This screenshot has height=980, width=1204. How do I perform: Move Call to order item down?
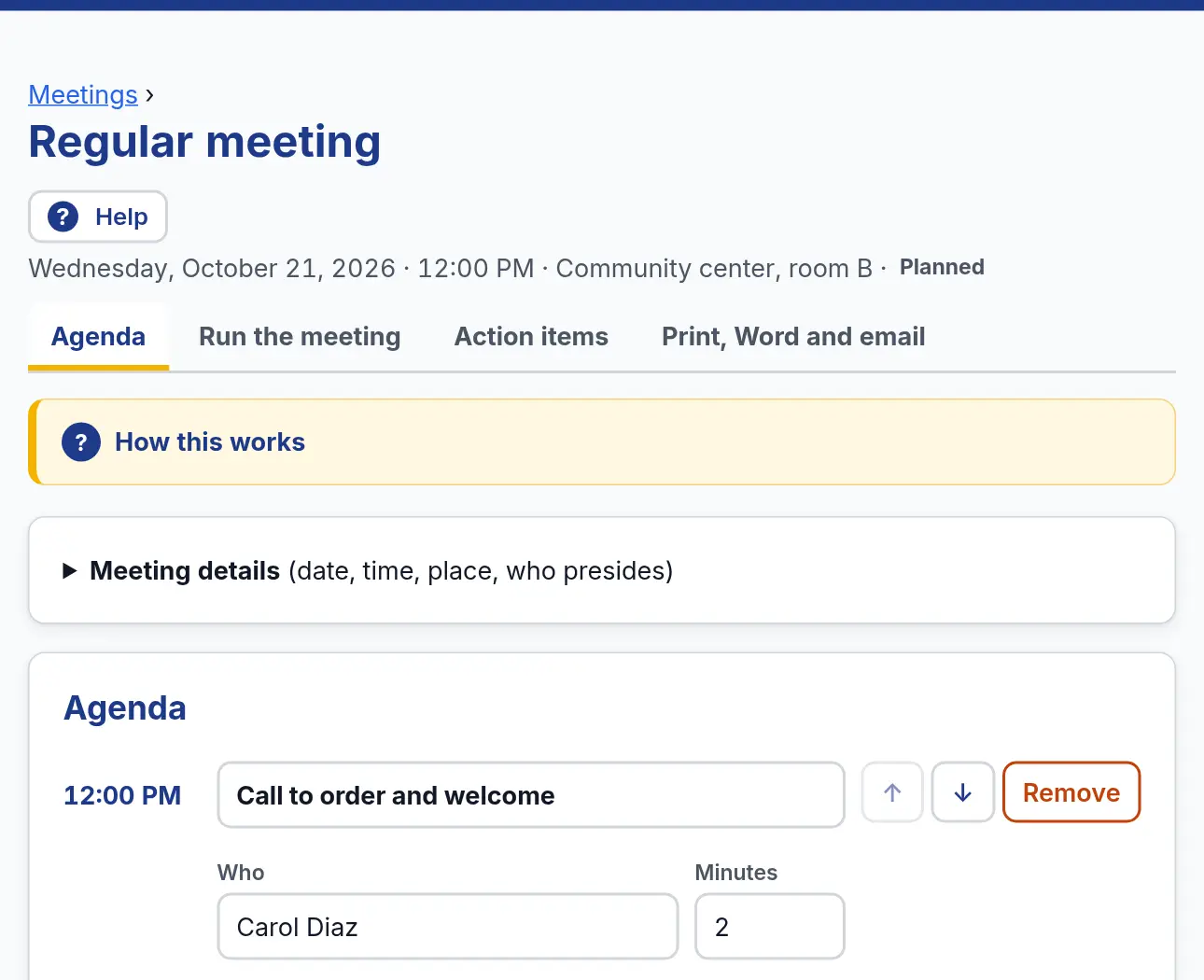(963, 792)
